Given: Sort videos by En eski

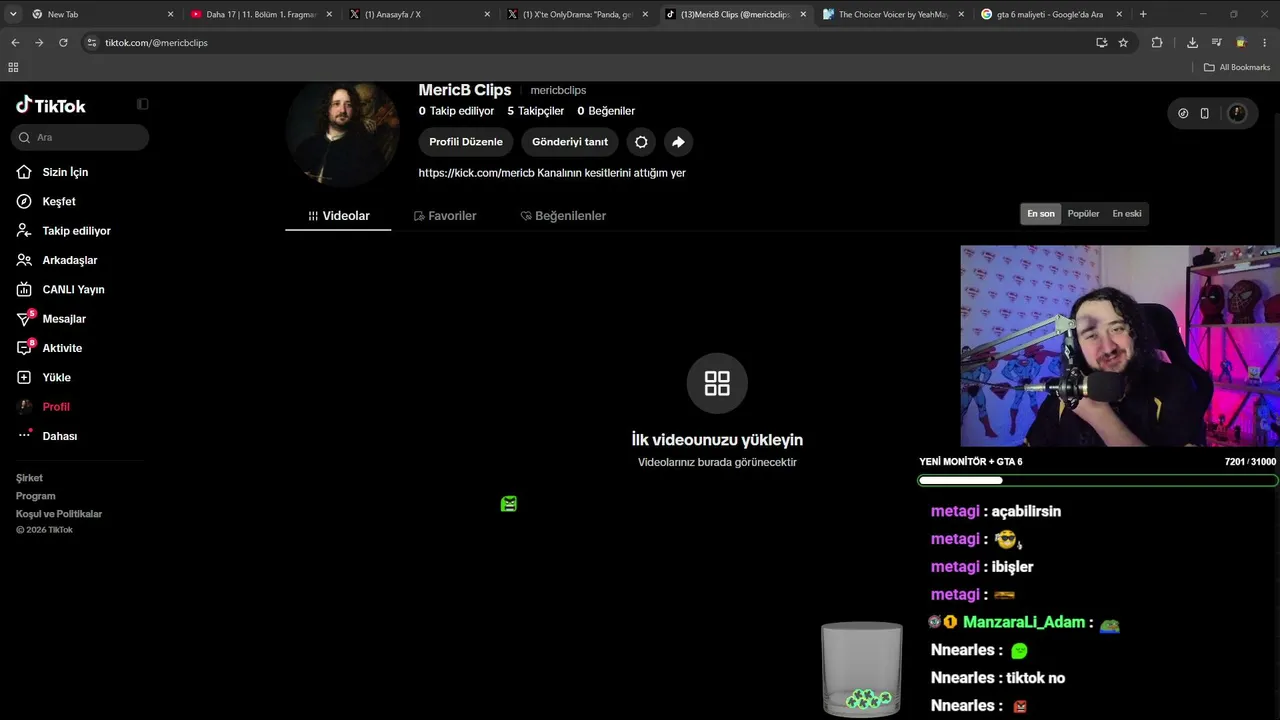Looking at the screenshot, I should click(1127, 213).
